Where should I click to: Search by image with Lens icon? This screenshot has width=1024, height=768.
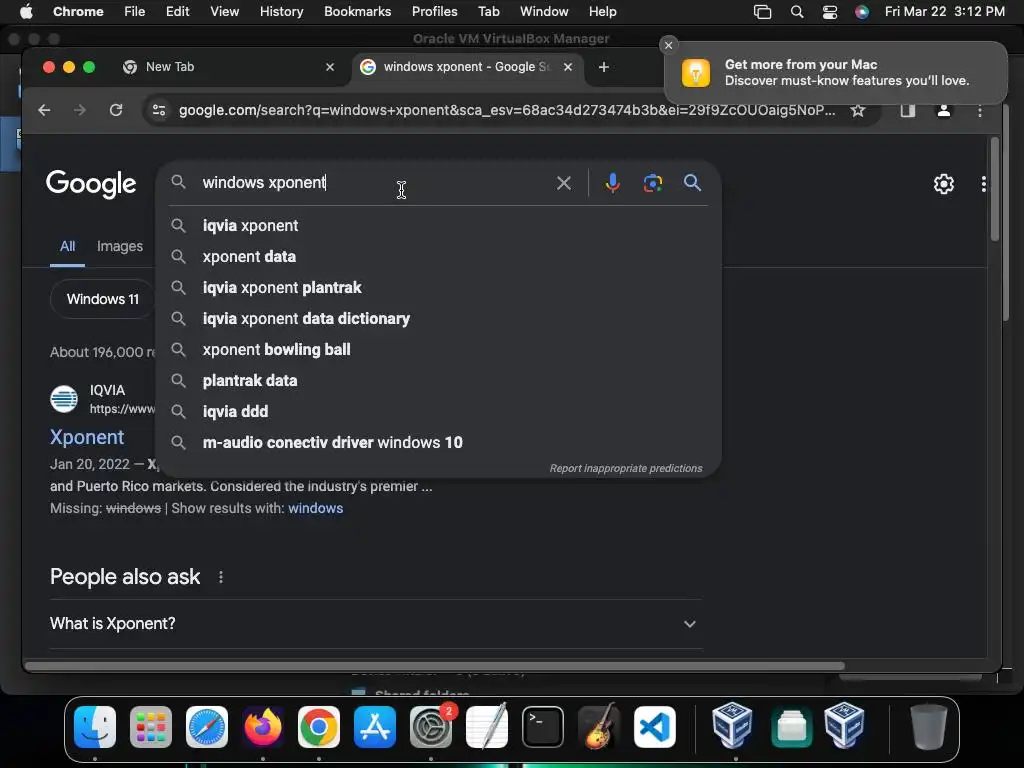pos(652,183)
